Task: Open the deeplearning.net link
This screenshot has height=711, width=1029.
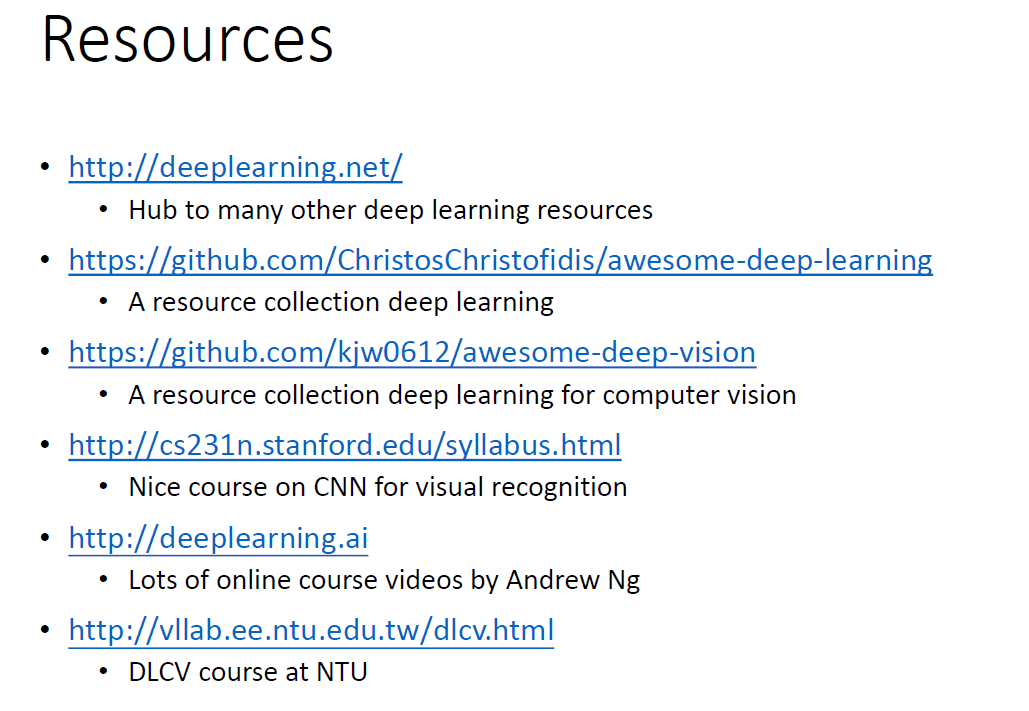Action: [235, 167]
